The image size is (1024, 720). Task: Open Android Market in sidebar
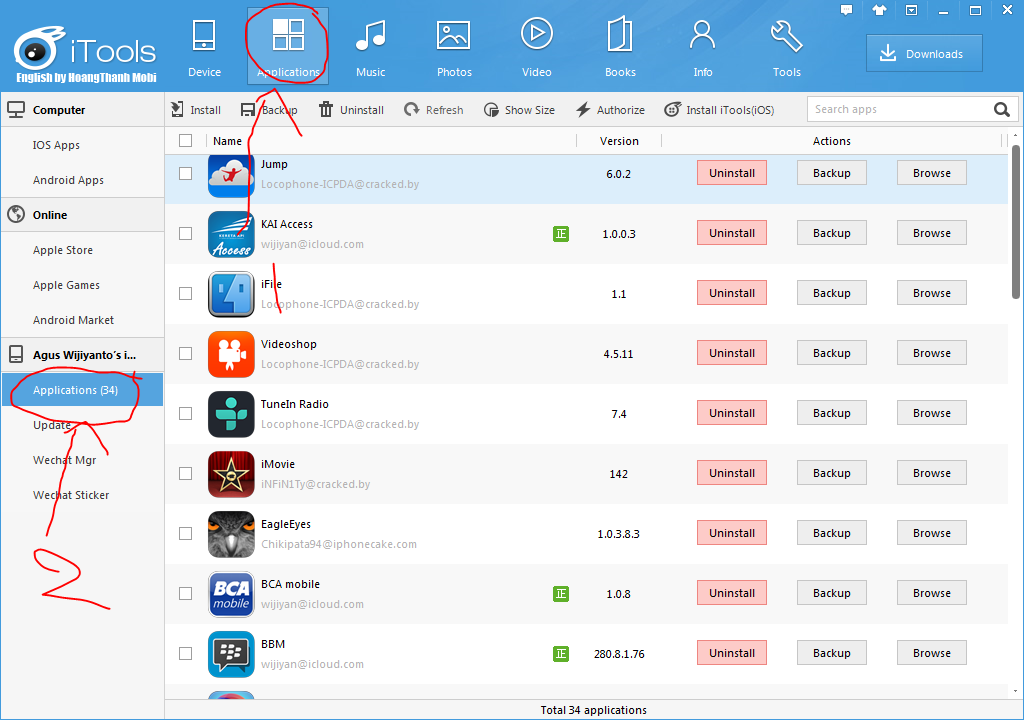(73, 320)
